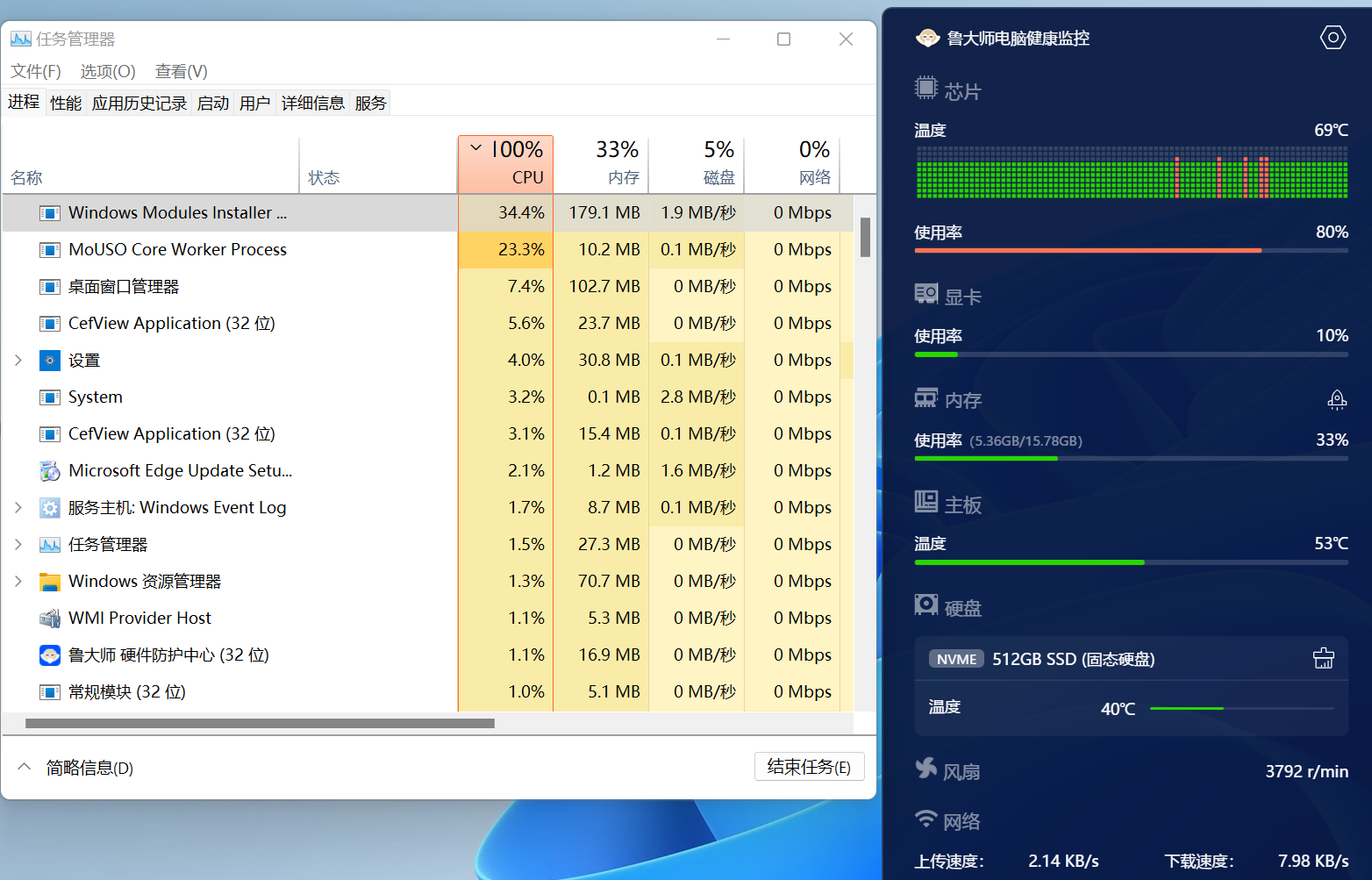Sort by the 磁盘 column header
The height and width of the screenshot is (880, 1372).
pyautogui.click(x=697, y=165)
